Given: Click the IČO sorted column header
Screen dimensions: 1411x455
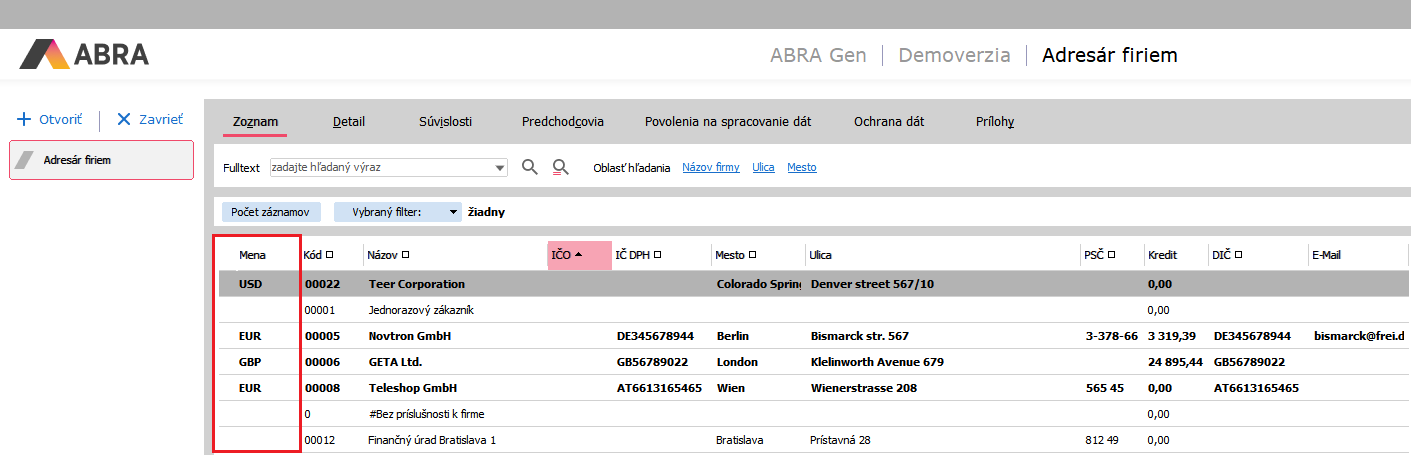Looking at the screenshot, I should tap(579, 255).
